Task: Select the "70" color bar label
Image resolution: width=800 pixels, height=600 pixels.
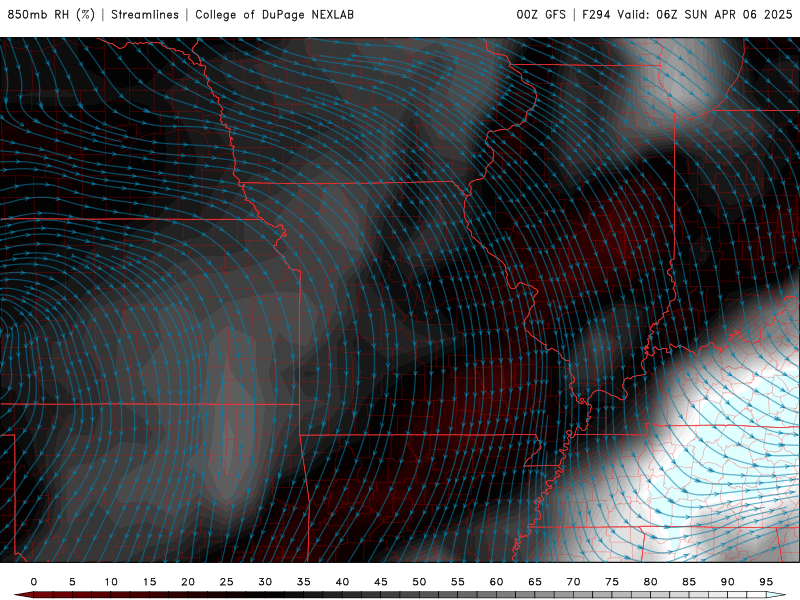Action: [x=573, y=582]
